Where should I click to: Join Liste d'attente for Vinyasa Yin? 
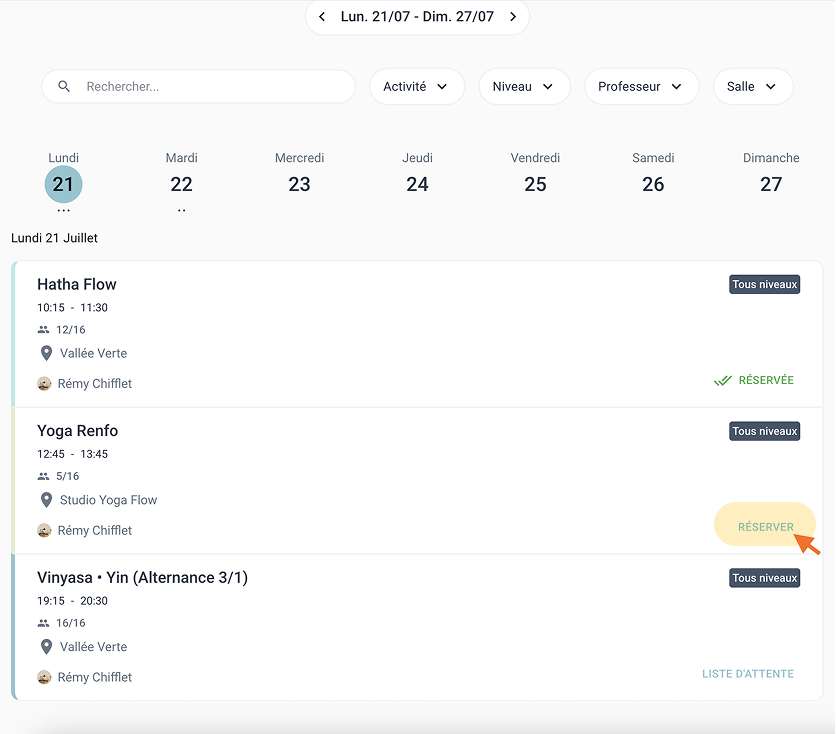(x=747, y=674)
